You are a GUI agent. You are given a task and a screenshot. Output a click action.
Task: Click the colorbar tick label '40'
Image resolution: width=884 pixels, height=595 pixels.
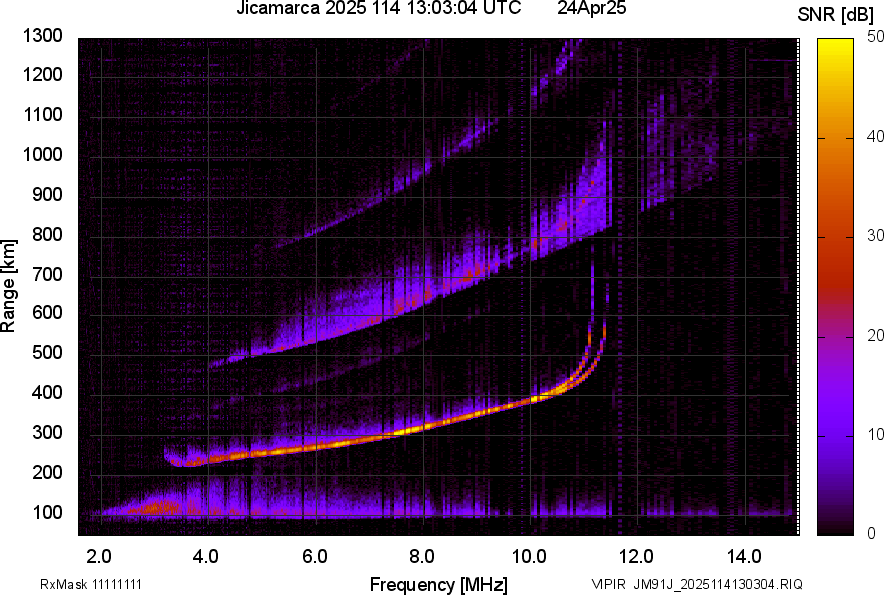875,136
